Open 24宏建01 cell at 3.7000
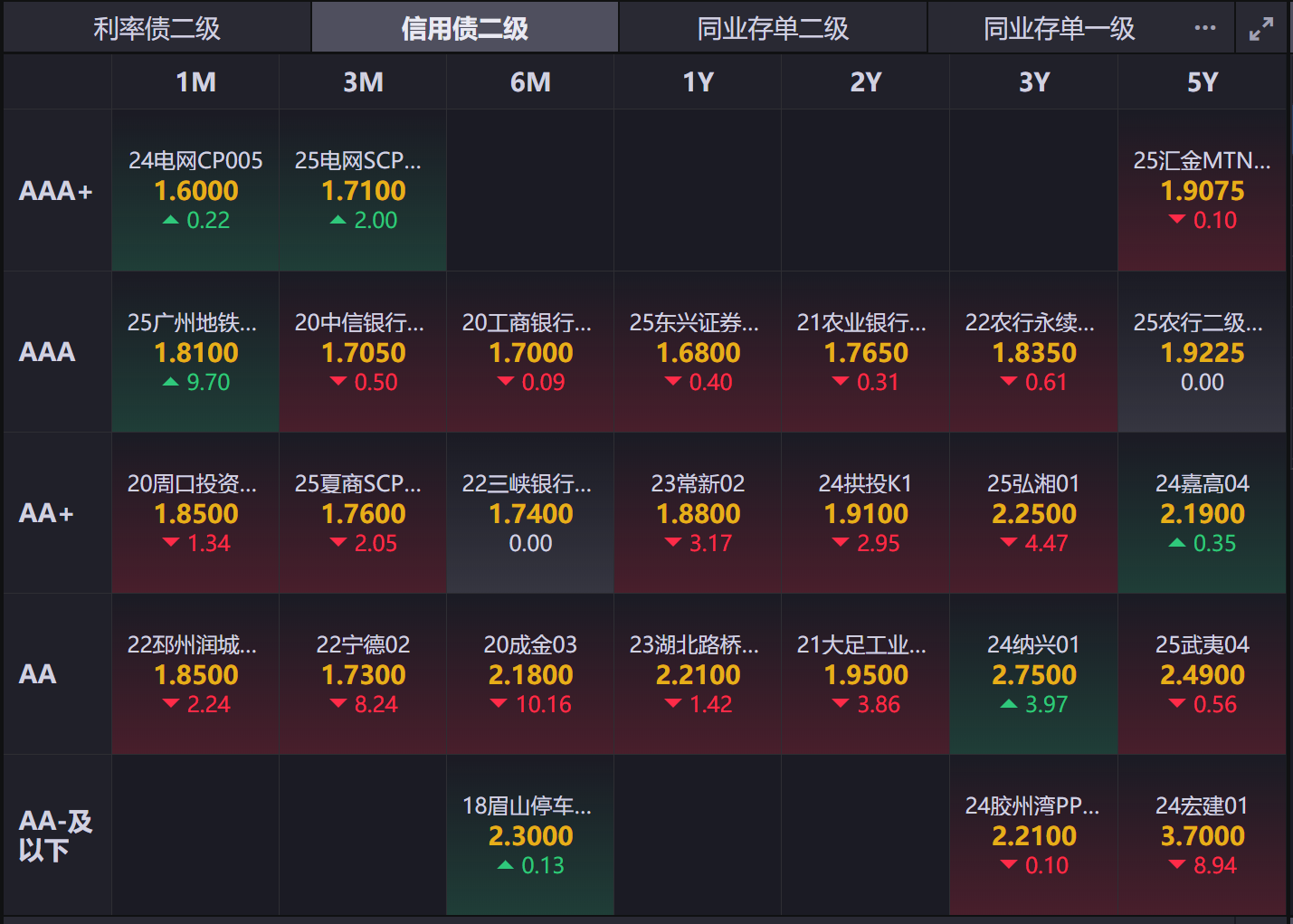 1202,835
